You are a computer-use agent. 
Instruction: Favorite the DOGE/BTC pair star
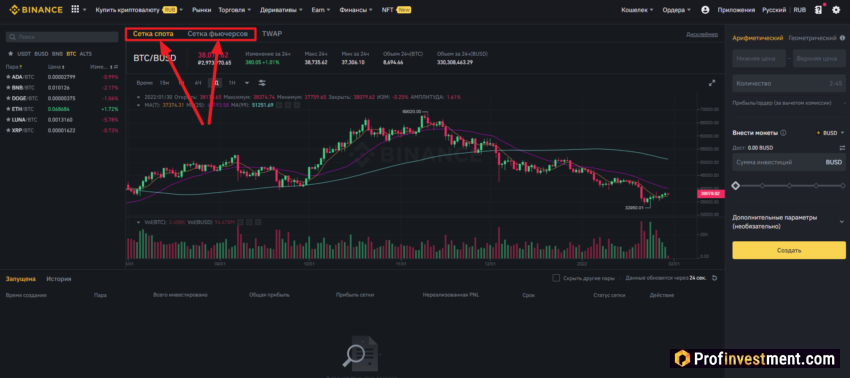coord(8,98)
